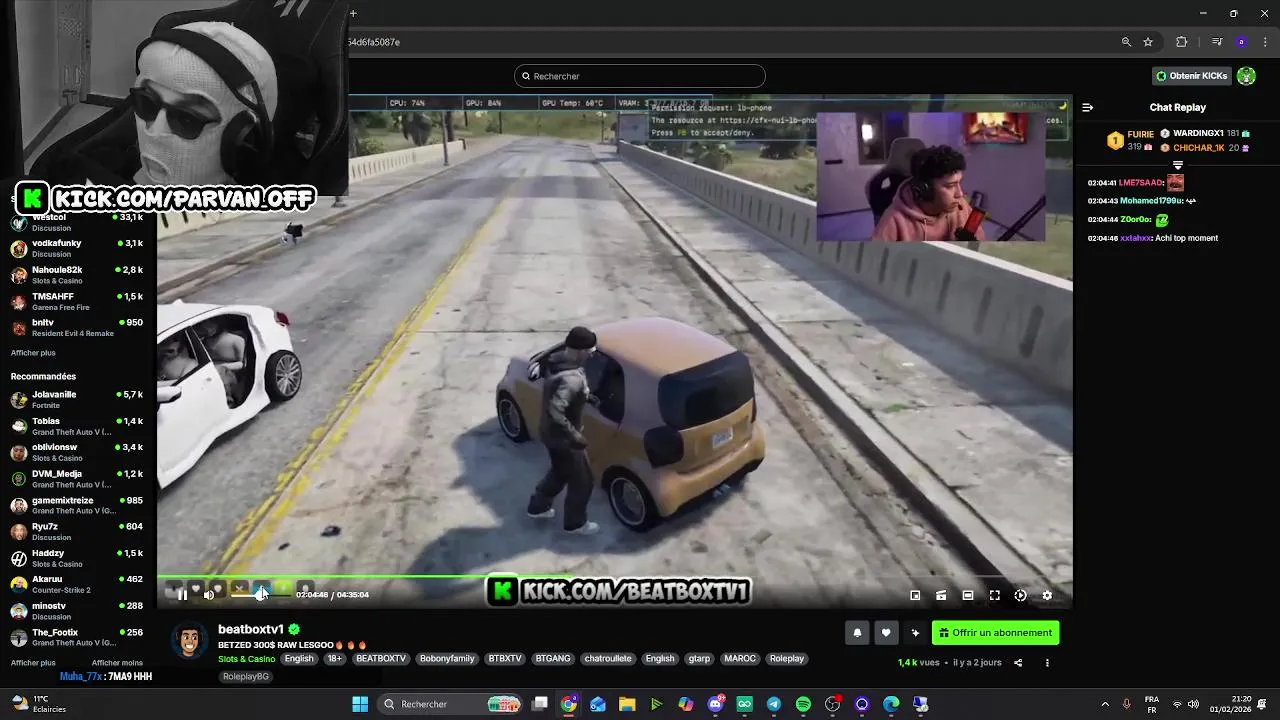
Task: Expand the gift leaderboard arrow
Action: coord(1178,165)
